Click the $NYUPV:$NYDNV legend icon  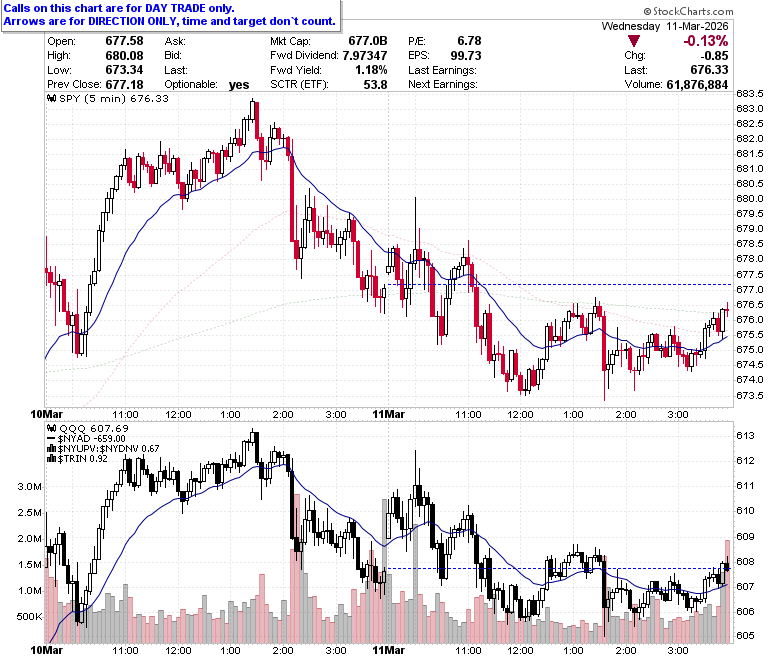(51, 449)
